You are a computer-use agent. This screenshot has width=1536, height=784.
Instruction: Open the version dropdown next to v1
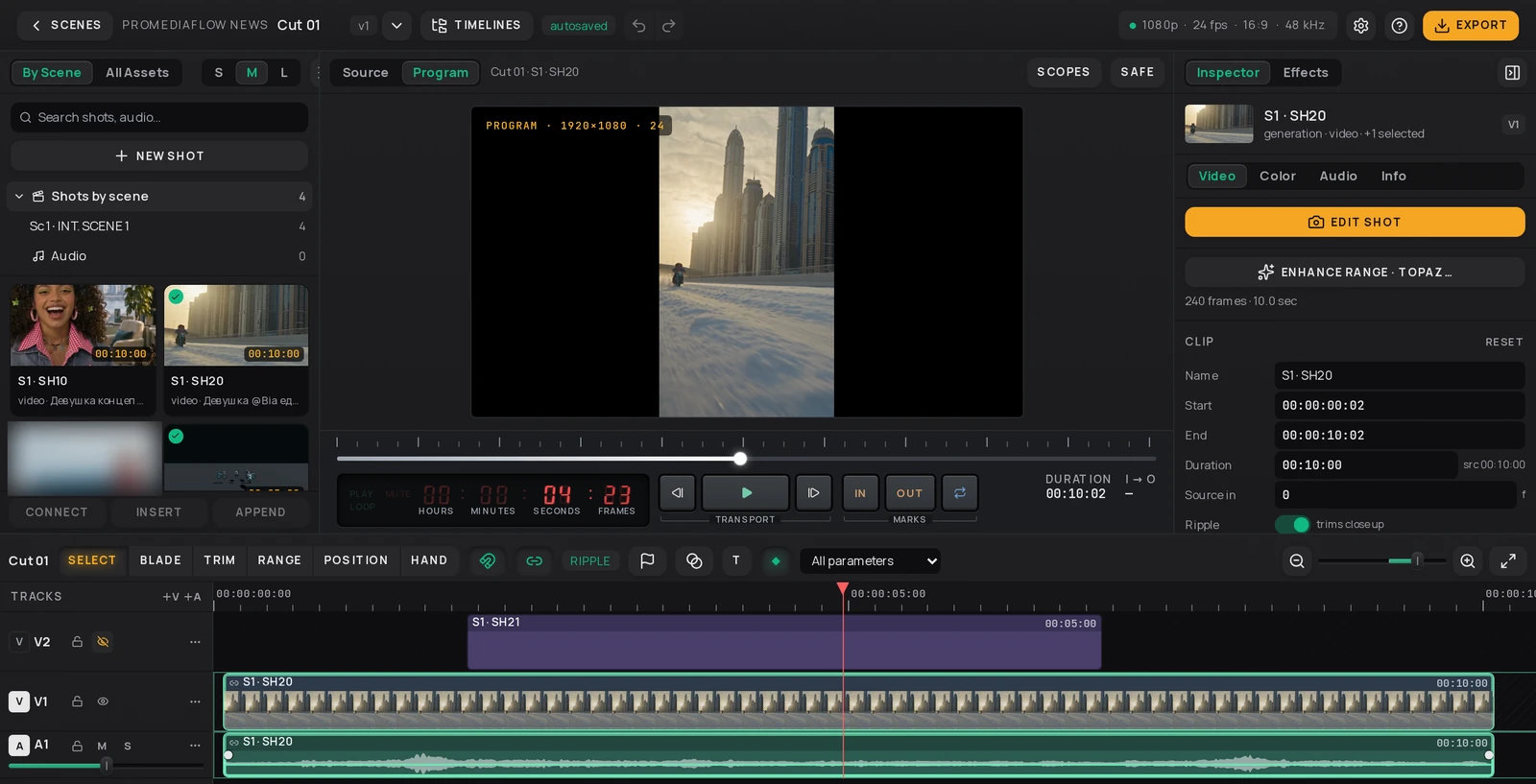click(x=396, y=26)
